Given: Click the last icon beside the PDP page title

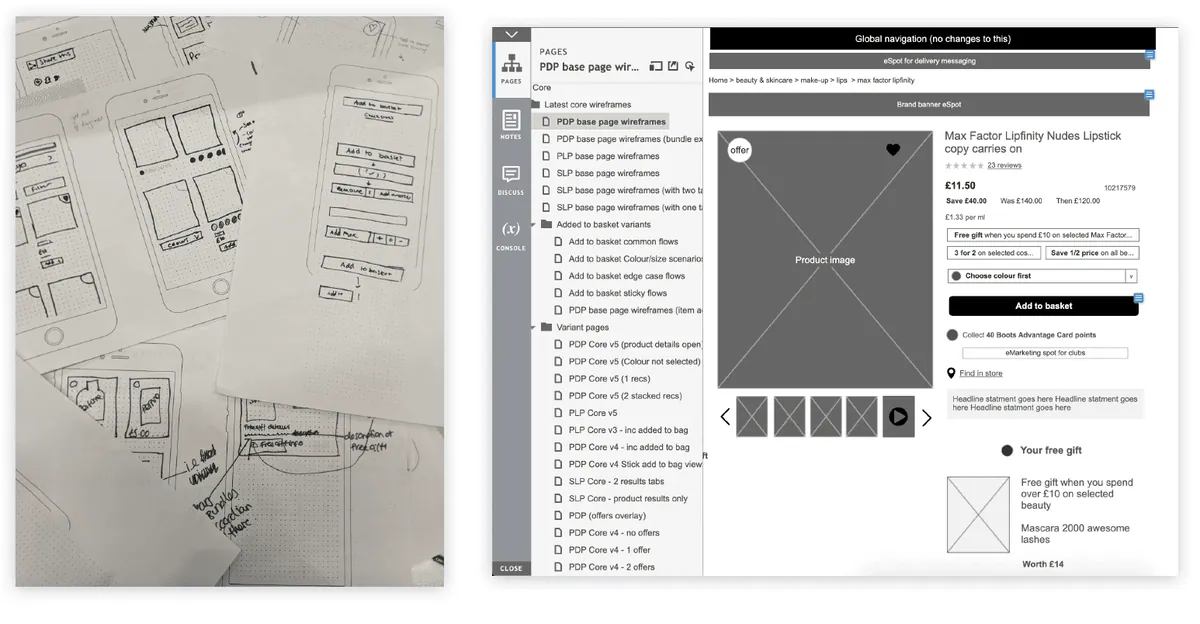Looking at the screenshot, I should pos(690,66).
